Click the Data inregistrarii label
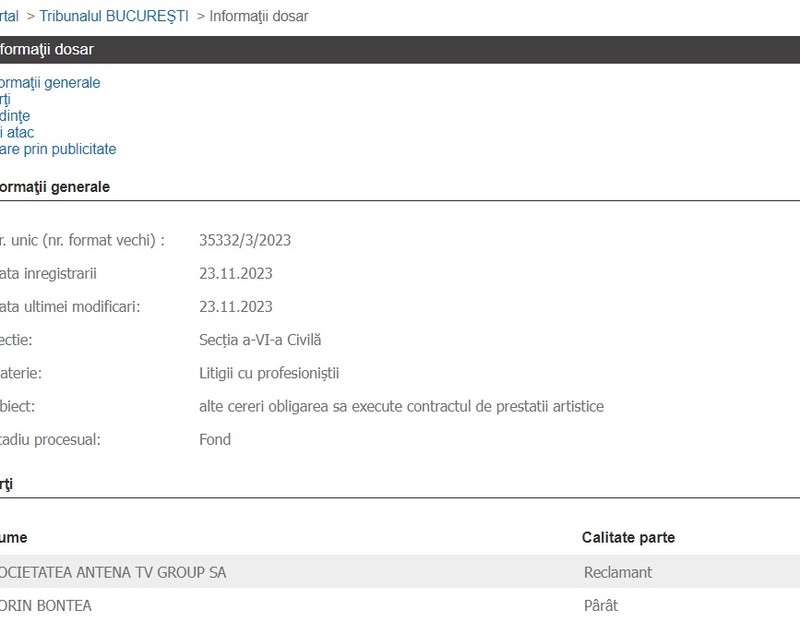Screen dimensions: 800x634 click(x=48, y=273)
